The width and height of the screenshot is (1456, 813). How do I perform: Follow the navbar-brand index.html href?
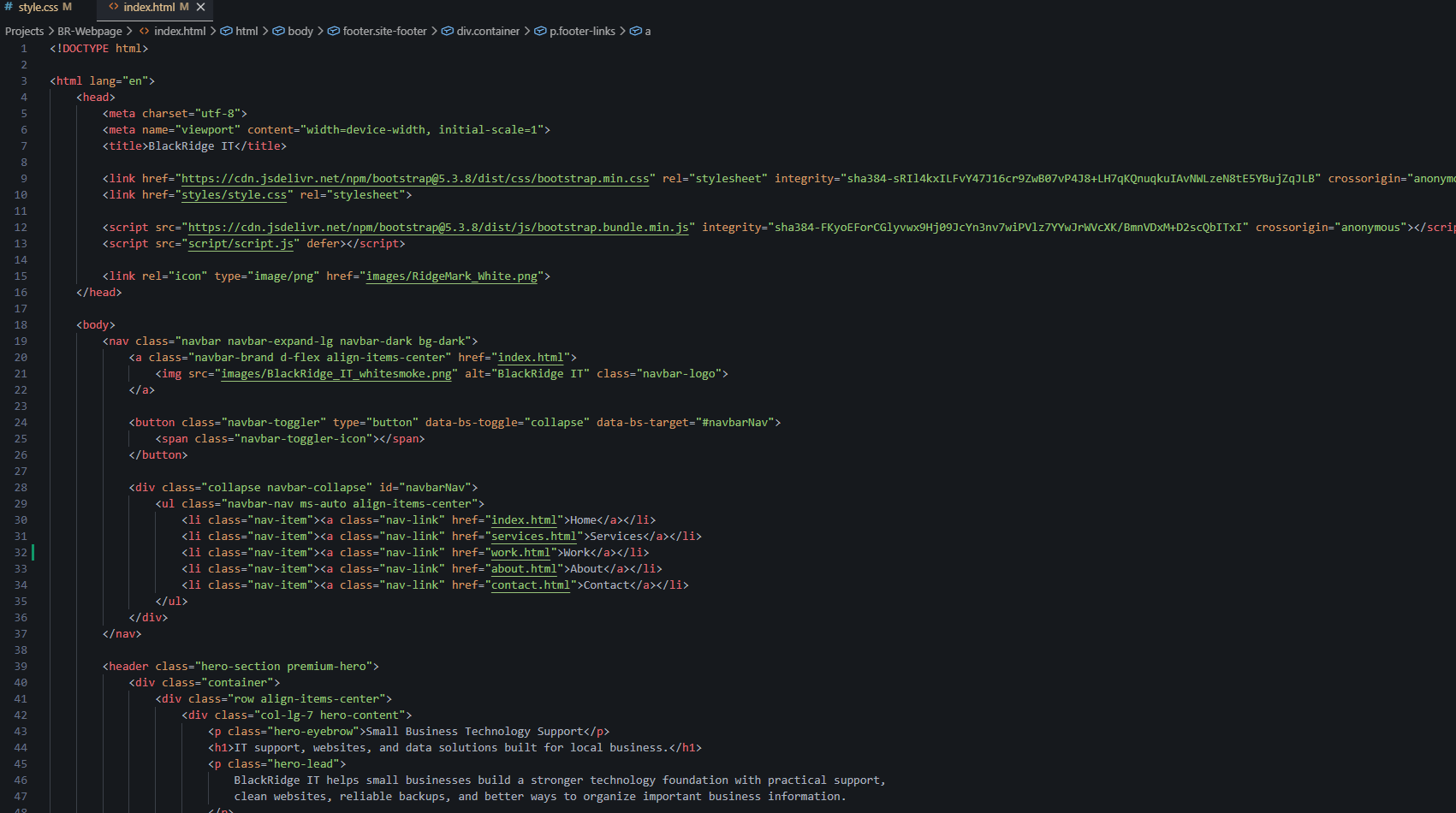click(531, 358)
